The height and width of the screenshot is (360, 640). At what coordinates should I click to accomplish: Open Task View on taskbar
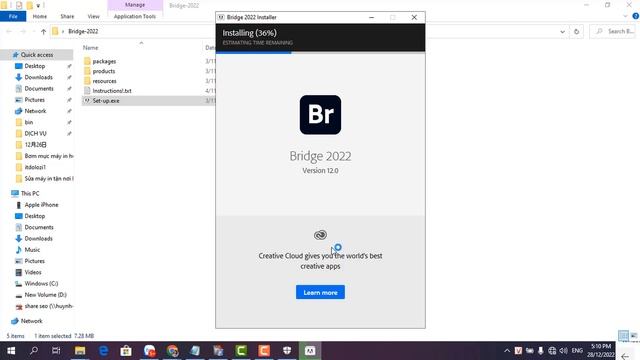click(x=56, y=351)
